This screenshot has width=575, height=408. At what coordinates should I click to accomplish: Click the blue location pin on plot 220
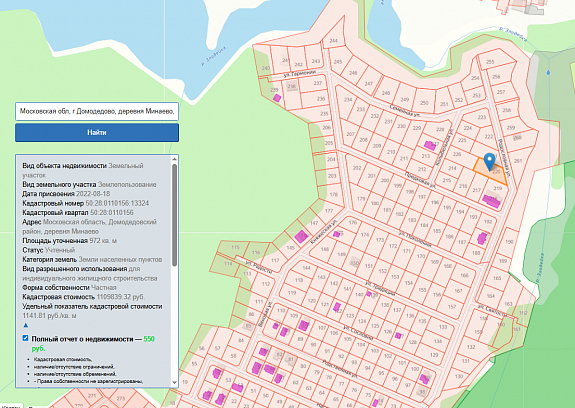coord(490,162)
